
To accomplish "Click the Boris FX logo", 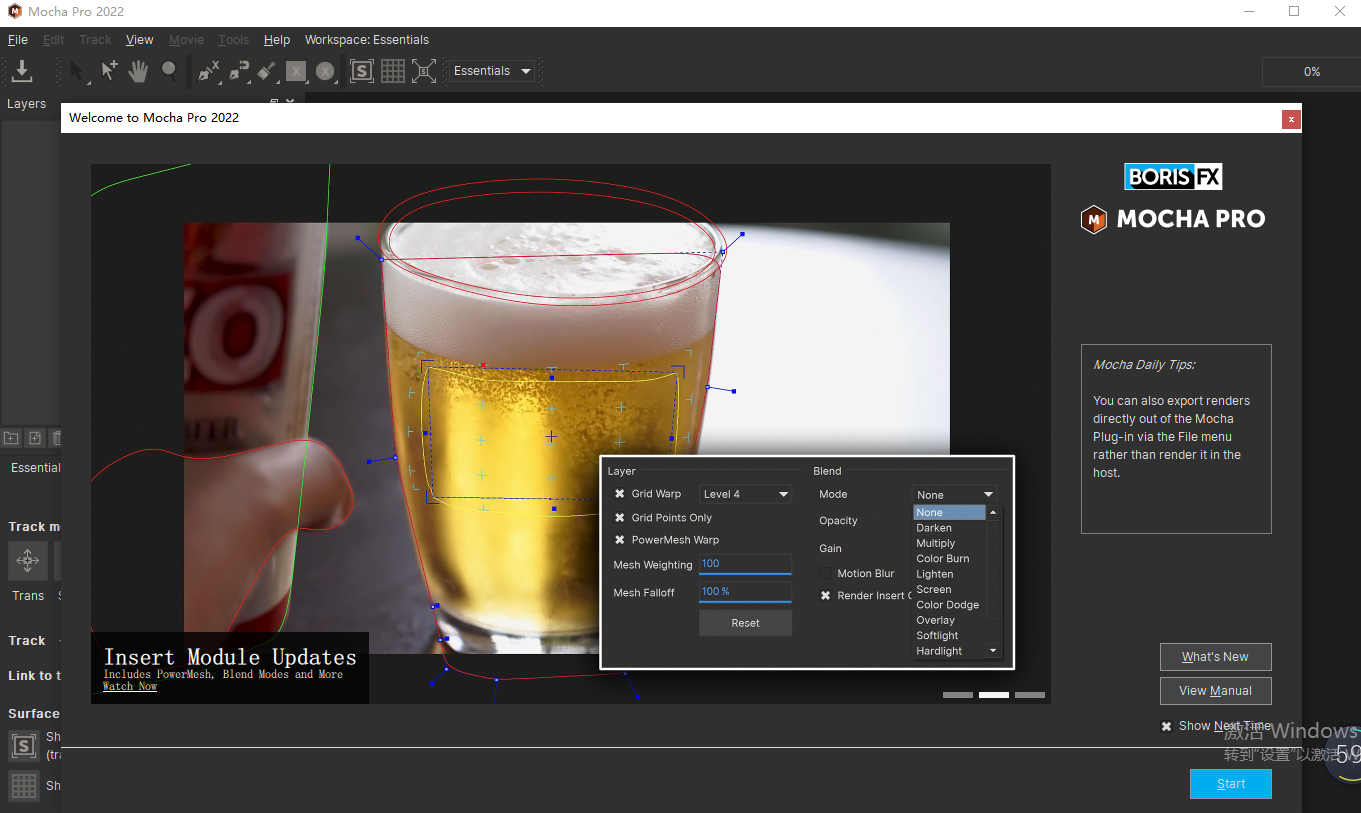I will [x=1173, y=177].
